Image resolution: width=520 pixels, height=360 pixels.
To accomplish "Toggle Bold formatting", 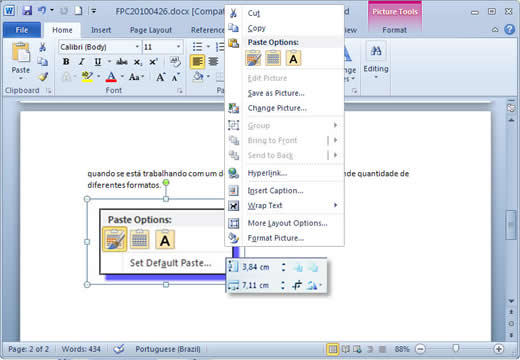I will click(66, 62).
